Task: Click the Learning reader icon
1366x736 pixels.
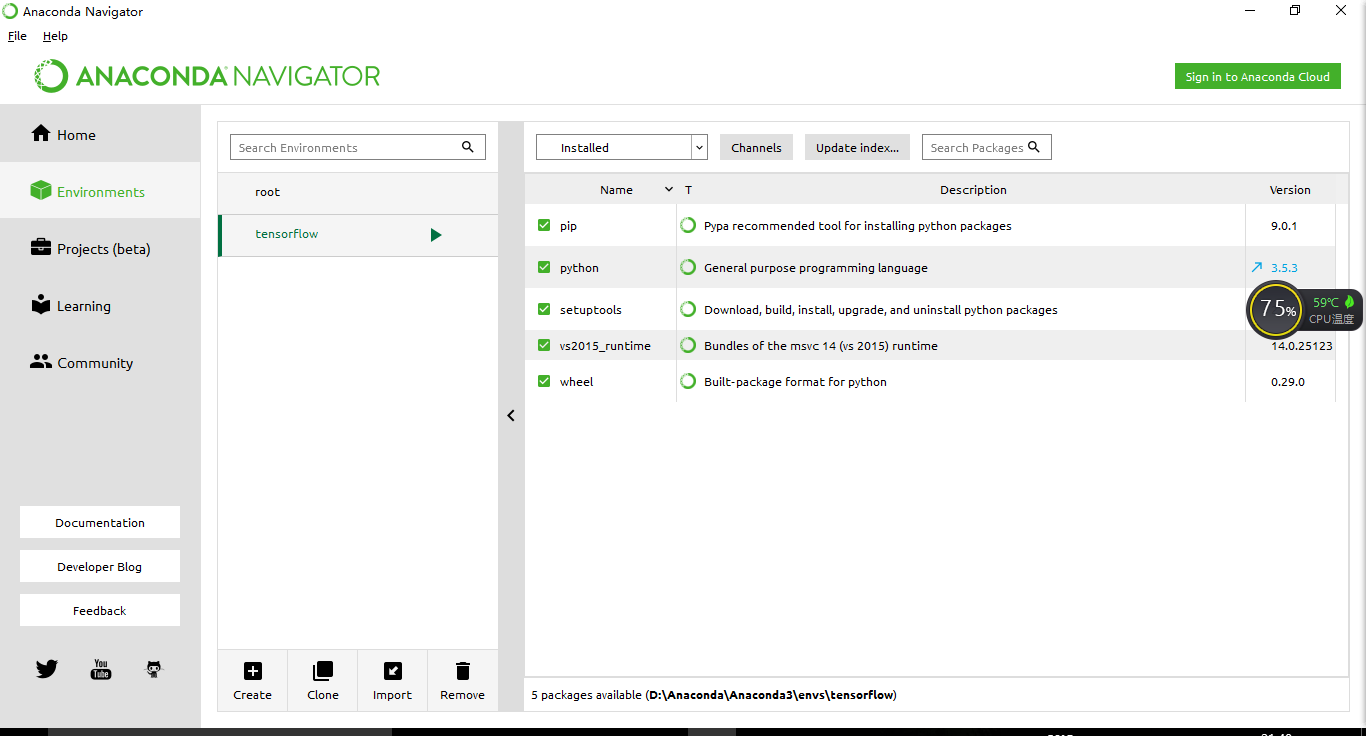Action: pyautogui.click(x=41, y=305)
